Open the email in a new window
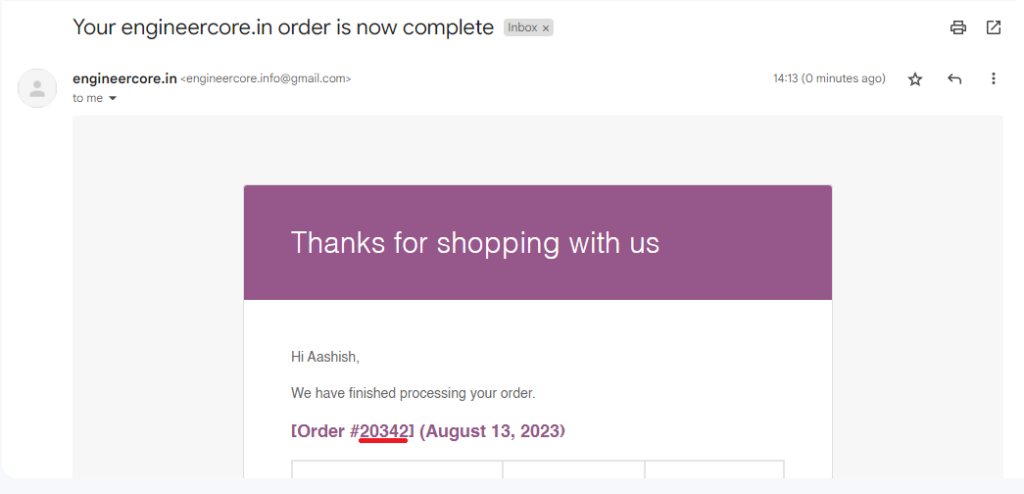The height and width of the screenshot is (494, 1024). tap(993, 28)
